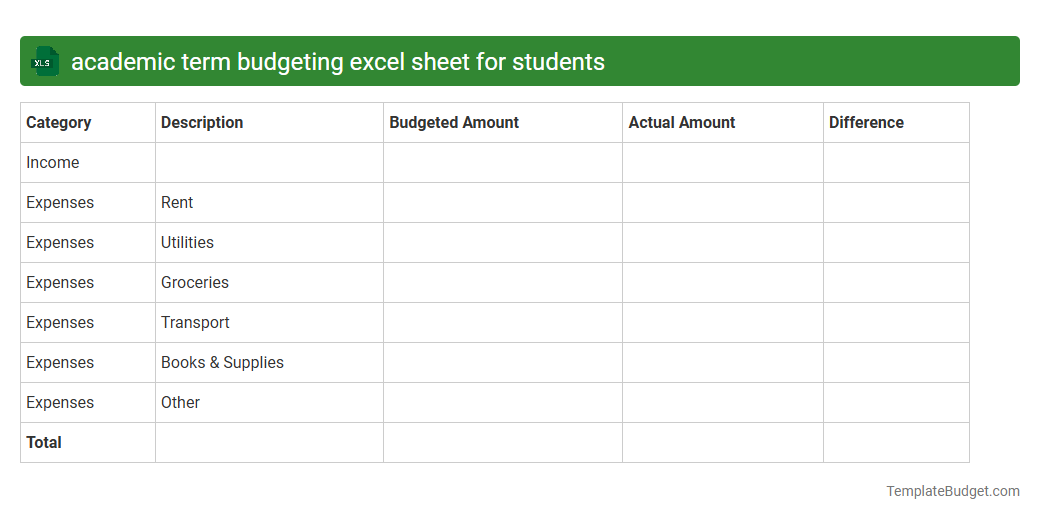Select the Total row label

click(88, 442)
